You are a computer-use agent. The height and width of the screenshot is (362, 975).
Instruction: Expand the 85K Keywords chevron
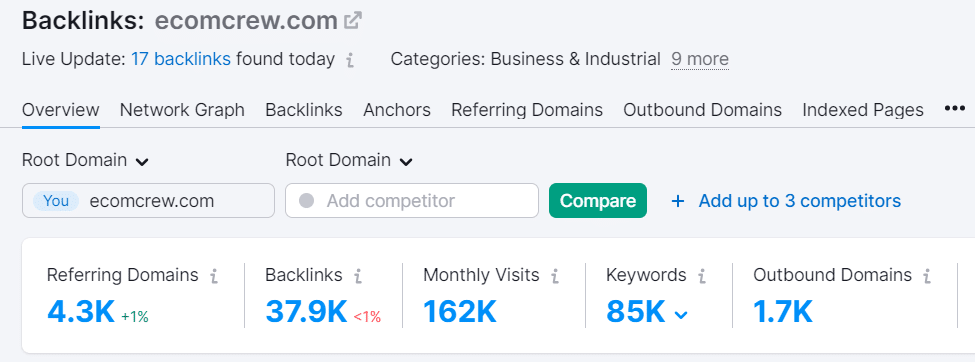tap(682, 315)
